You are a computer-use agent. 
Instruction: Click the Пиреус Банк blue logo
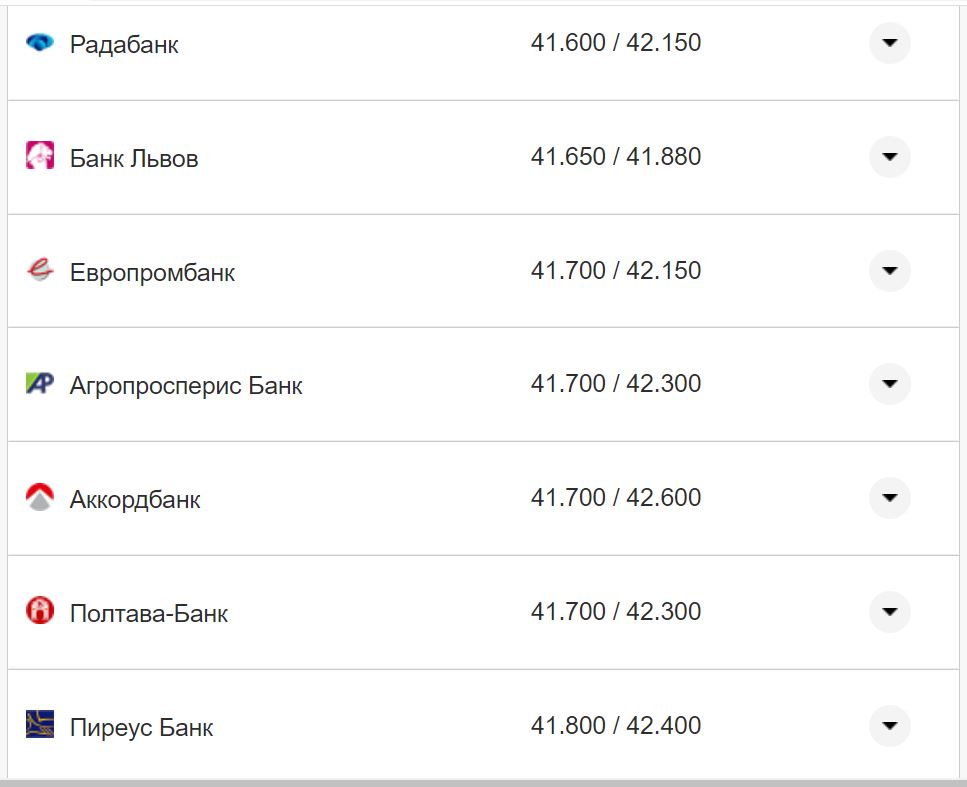point(40,725)
